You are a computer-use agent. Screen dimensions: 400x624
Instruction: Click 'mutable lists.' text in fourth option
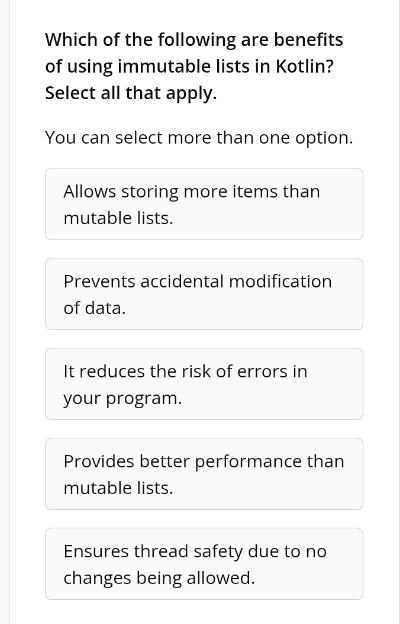coord(118,488)
